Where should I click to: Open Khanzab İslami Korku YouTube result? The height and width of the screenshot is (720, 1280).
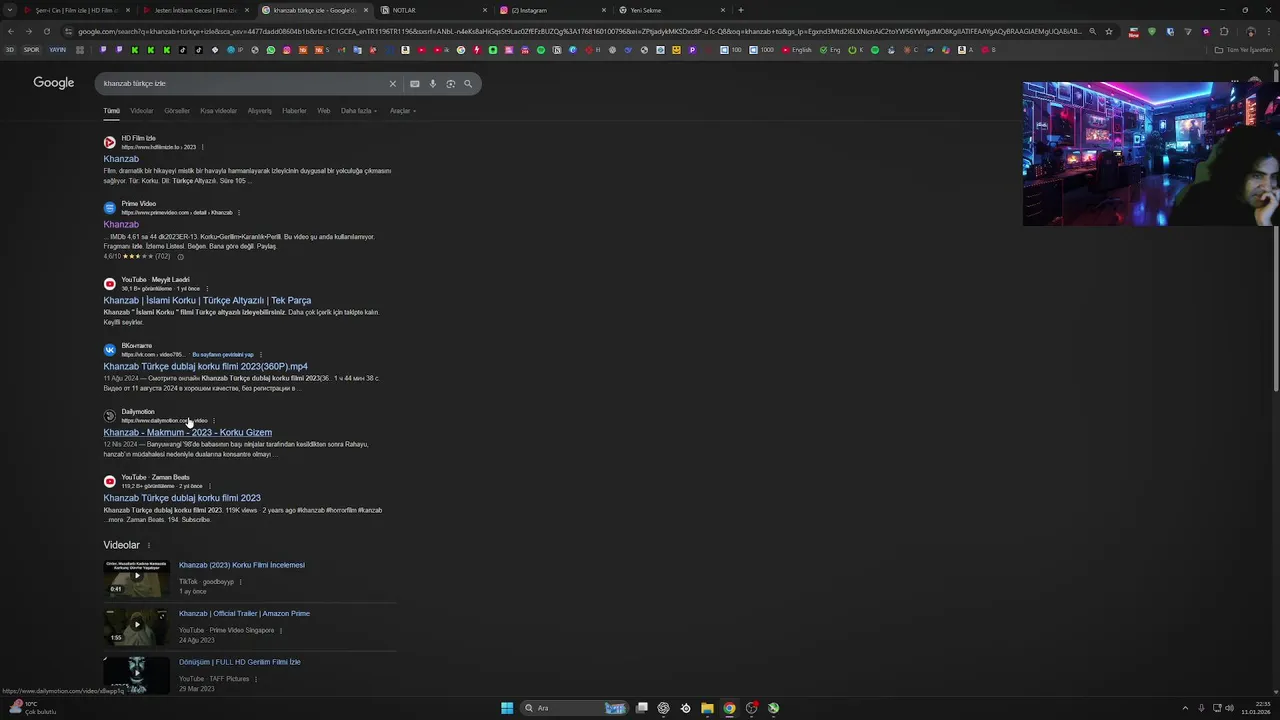[x=207, y=301]
